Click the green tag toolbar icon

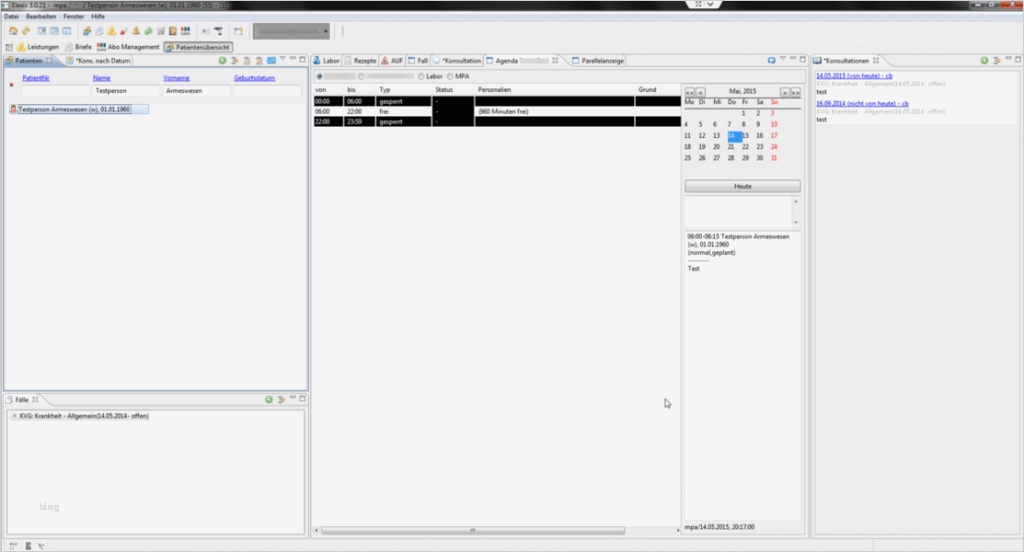point(148,31)
